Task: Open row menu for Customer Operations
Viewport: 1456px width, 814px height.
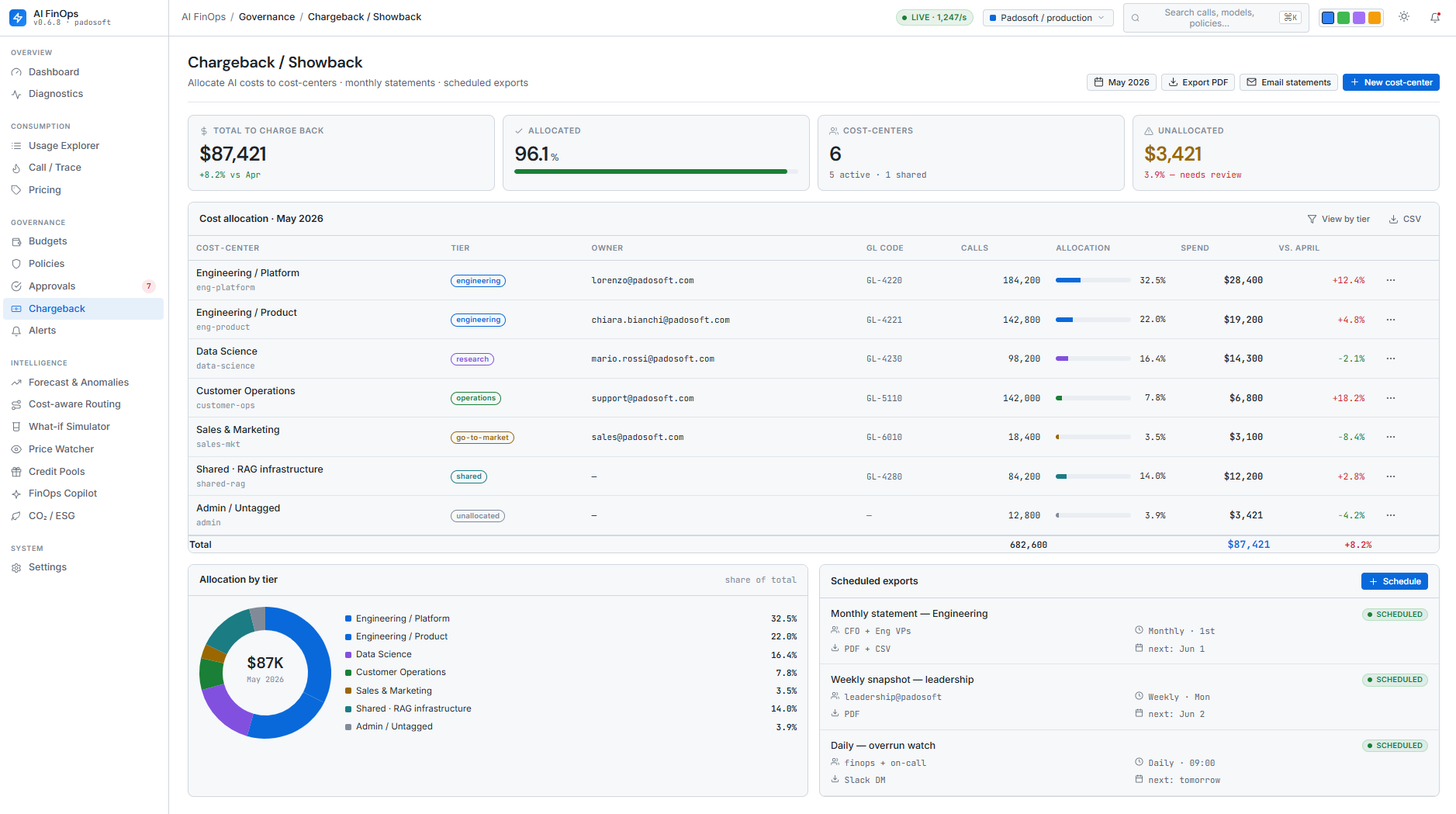Action: [x=1391, y=398]
